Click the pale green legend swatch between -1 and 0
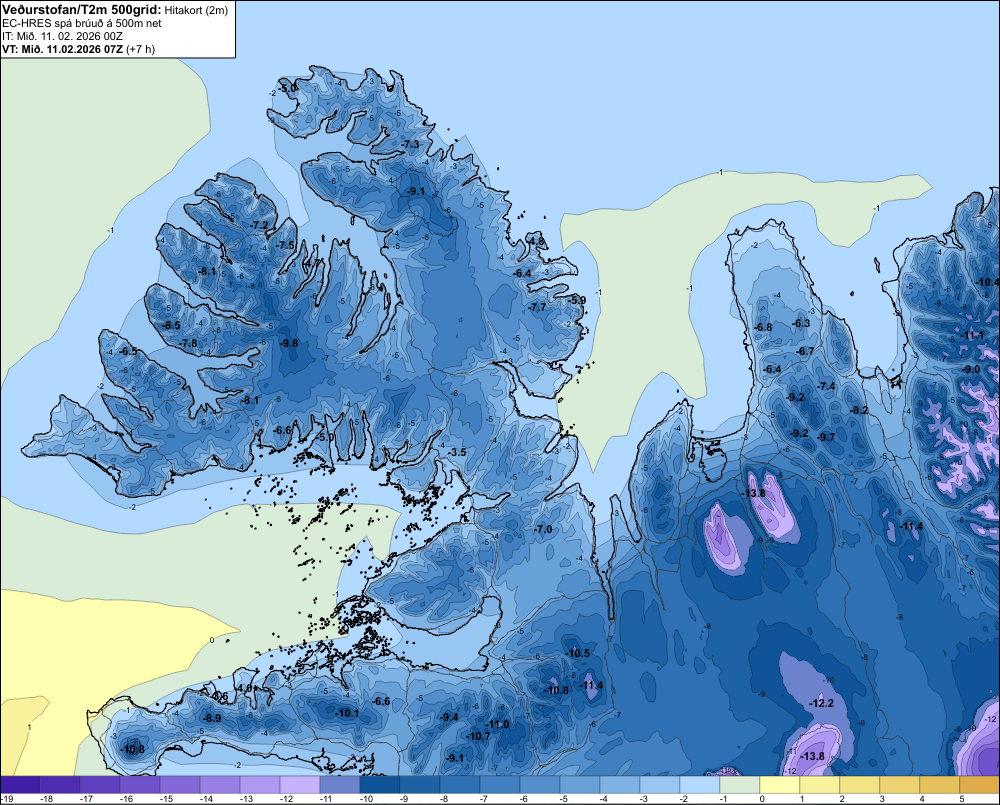Image resolution: width=1000 pixels, height=805 pixels. [739, 785]
